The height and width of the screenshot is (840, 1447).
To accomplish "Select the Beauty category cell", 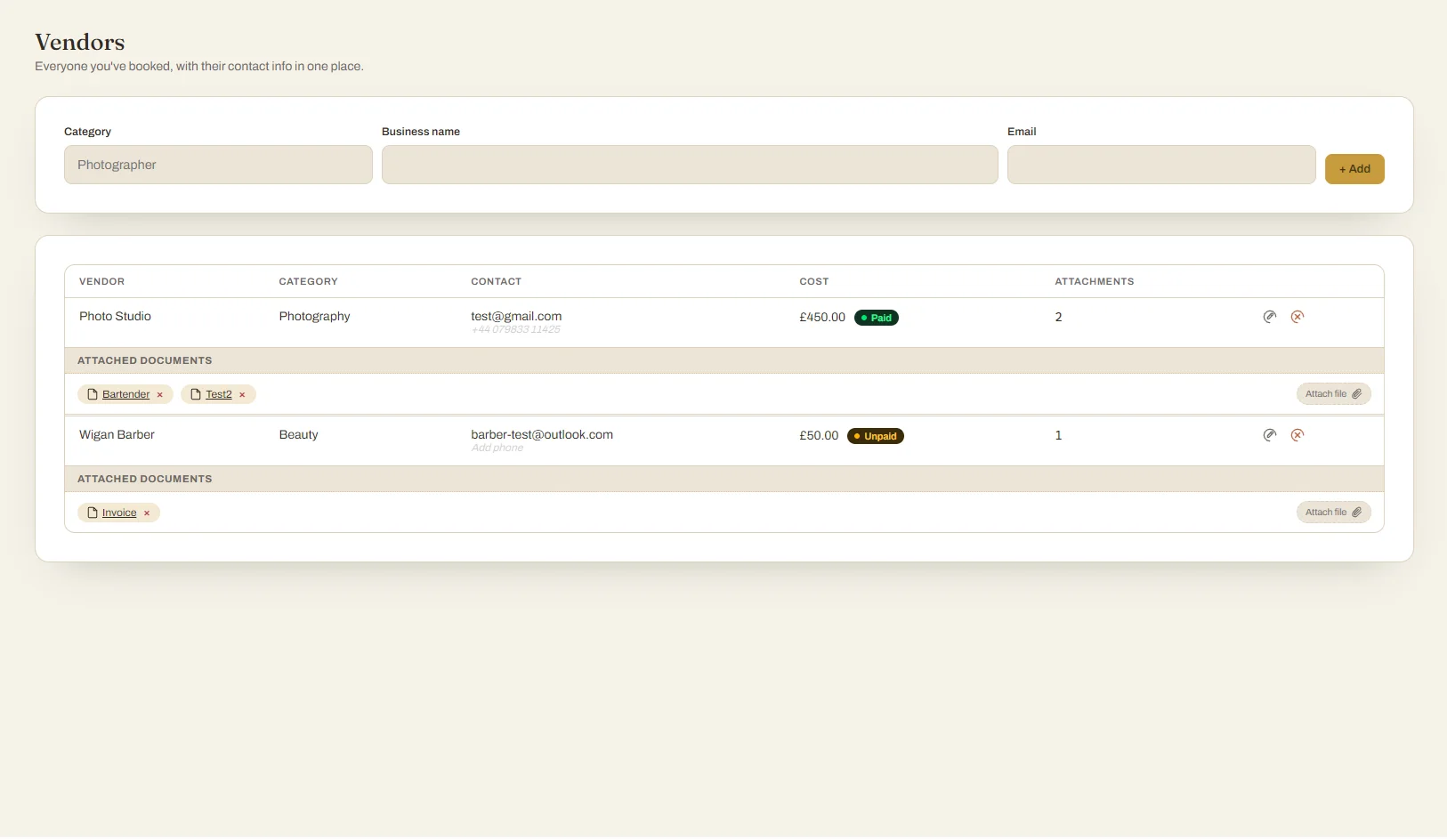I will (x=298, y=434).
